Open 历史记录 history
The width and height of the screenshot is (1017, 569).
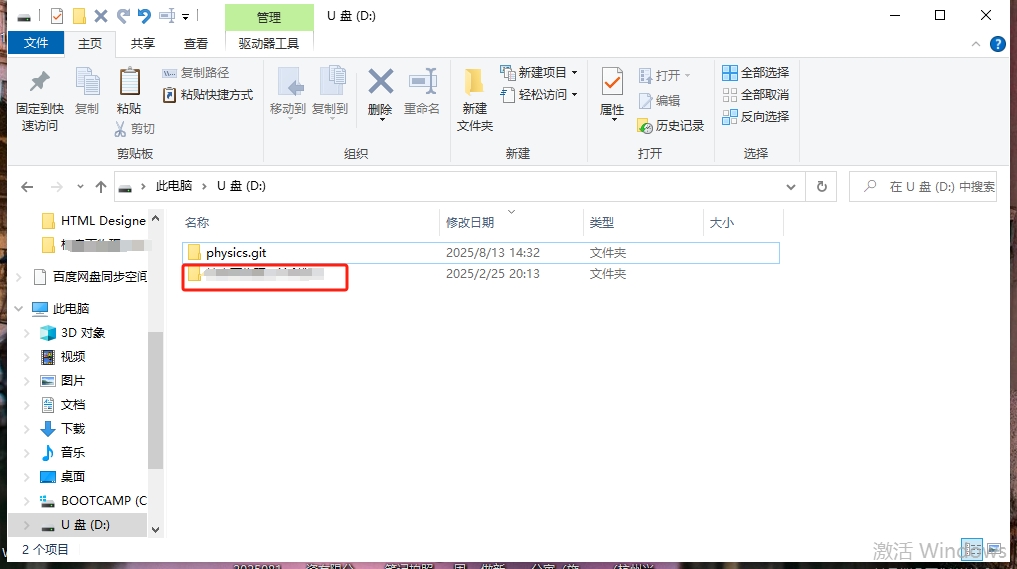(671, 126)
